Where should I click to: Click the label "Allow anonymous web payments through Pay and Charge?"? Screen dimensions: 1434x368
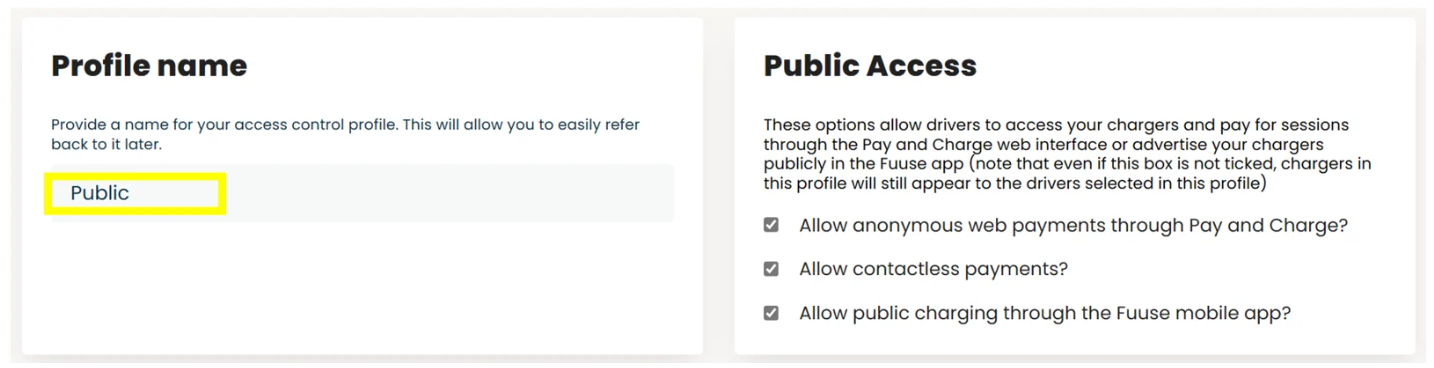tap(1073, 226)
